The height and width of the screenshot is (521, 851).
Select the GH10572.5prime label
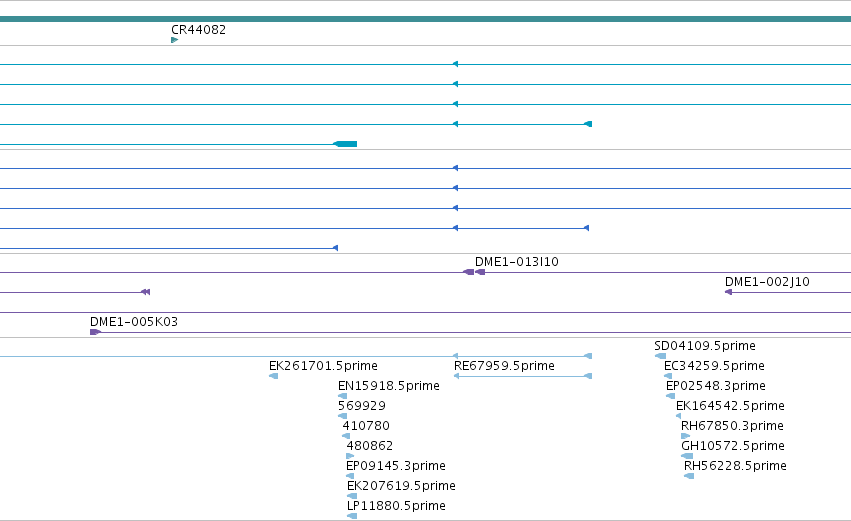click(x=733, y=446)
